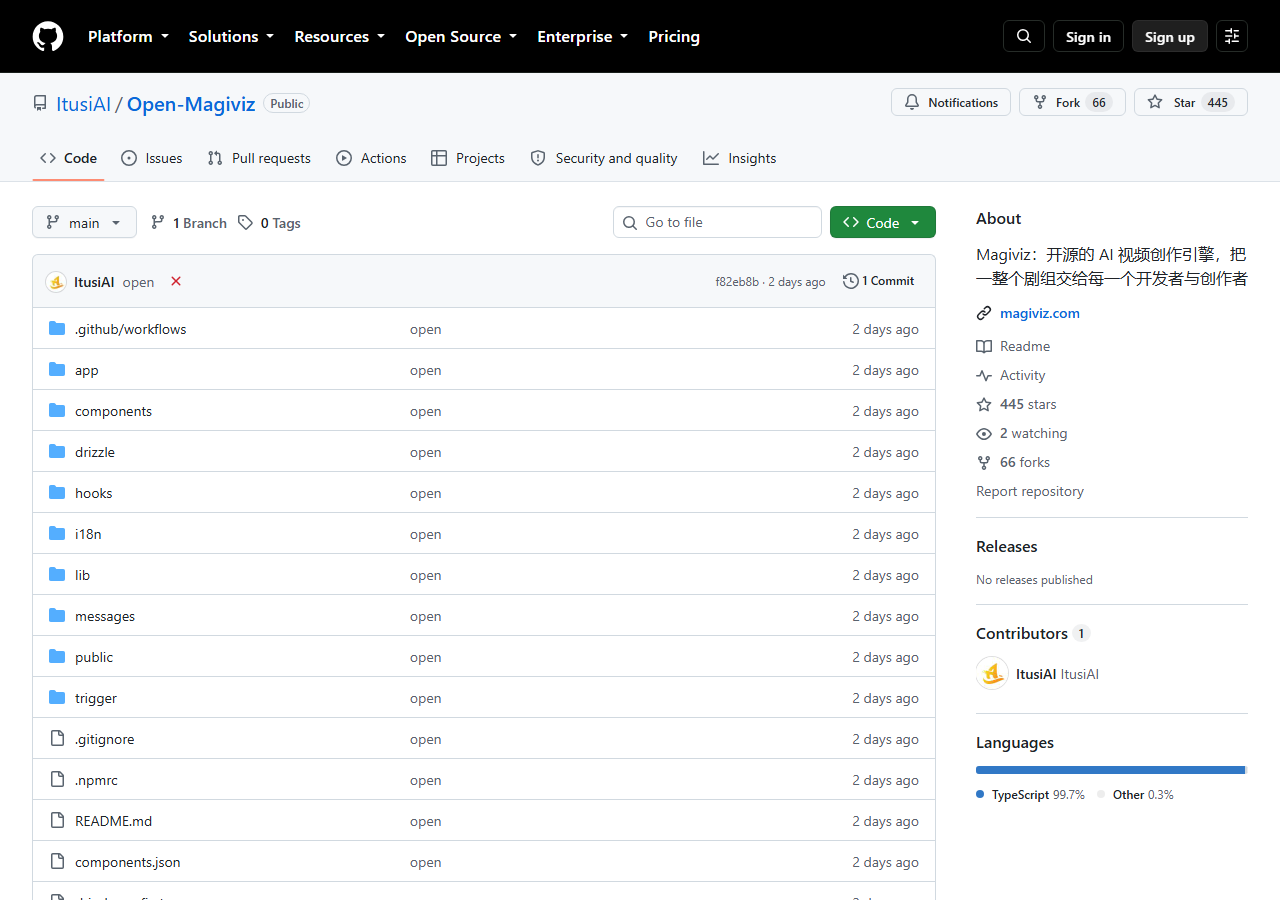This screenshot has height=900, width=1280.
Task: Open the Pricing page
Action: coord(674,37)
